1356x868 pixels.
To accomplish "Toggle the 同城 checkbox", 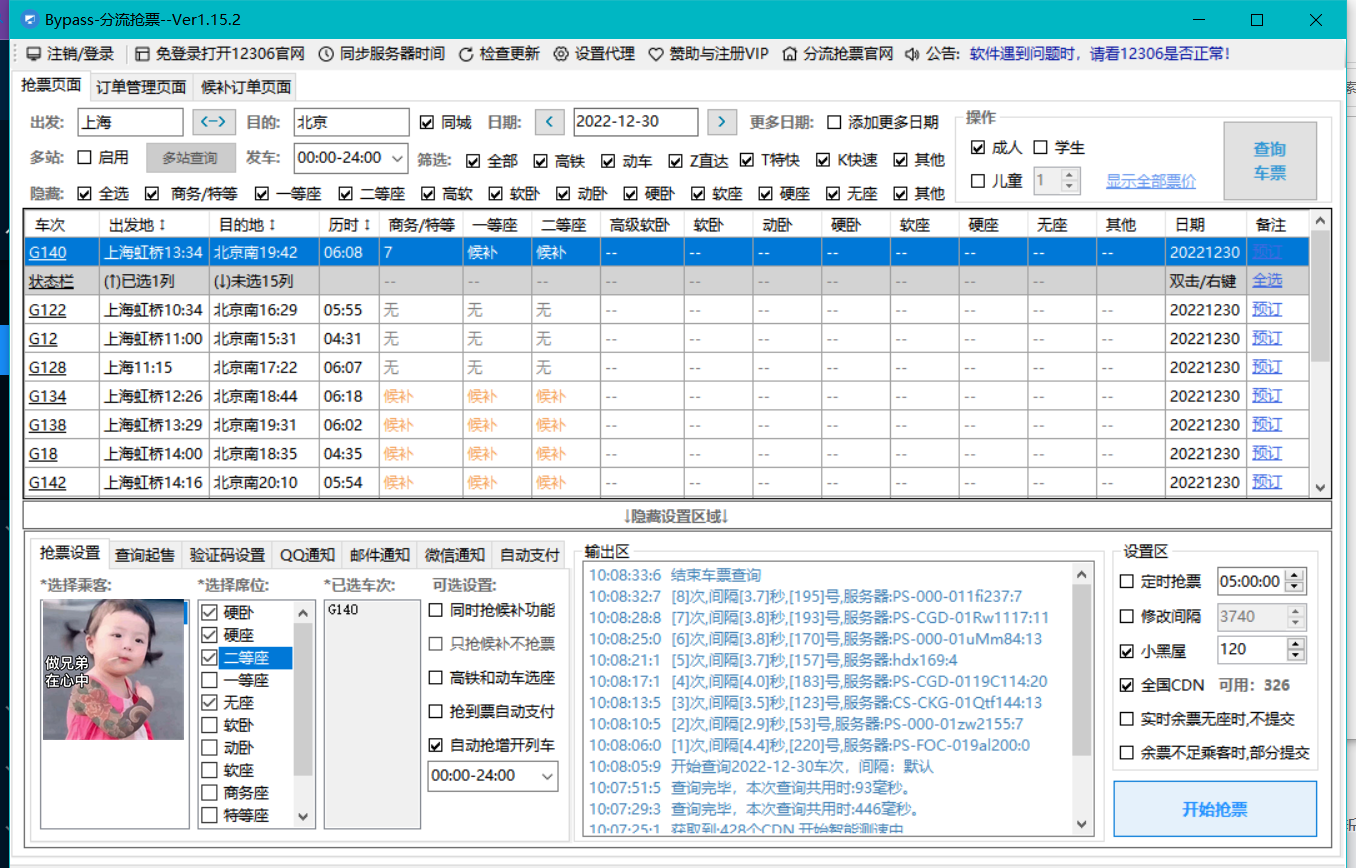I will point(427,122).
